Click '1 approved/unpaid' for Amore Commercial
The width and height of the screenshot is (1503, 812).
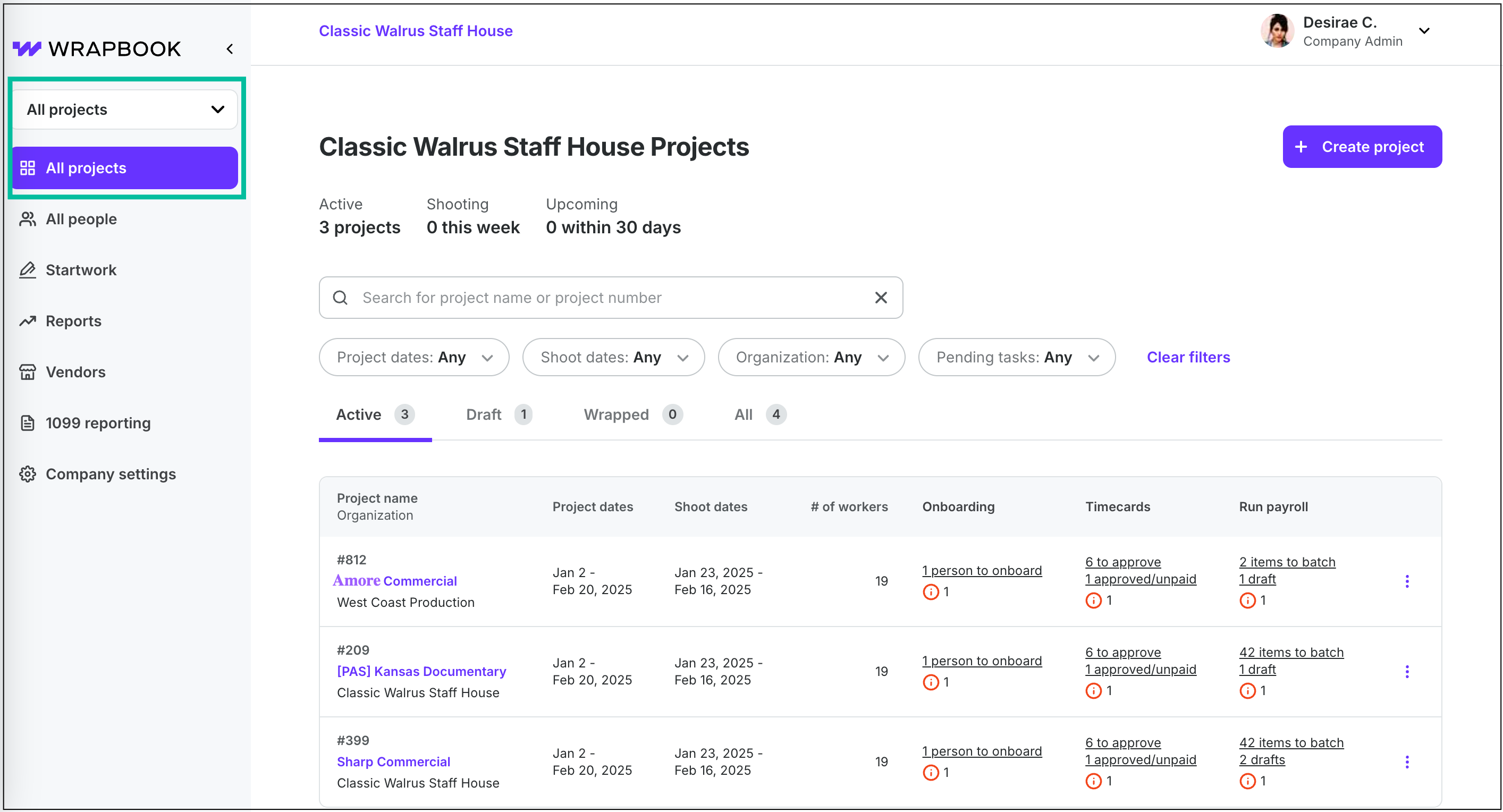[1140, 579]
